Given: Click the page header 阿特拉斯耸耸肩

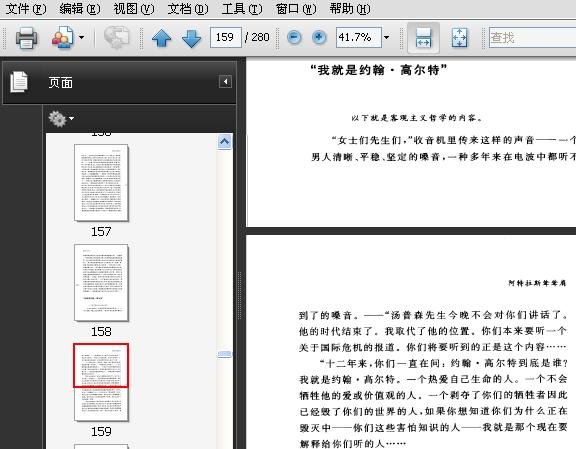Looking at the screenshot, I should [x=537, y=283].
